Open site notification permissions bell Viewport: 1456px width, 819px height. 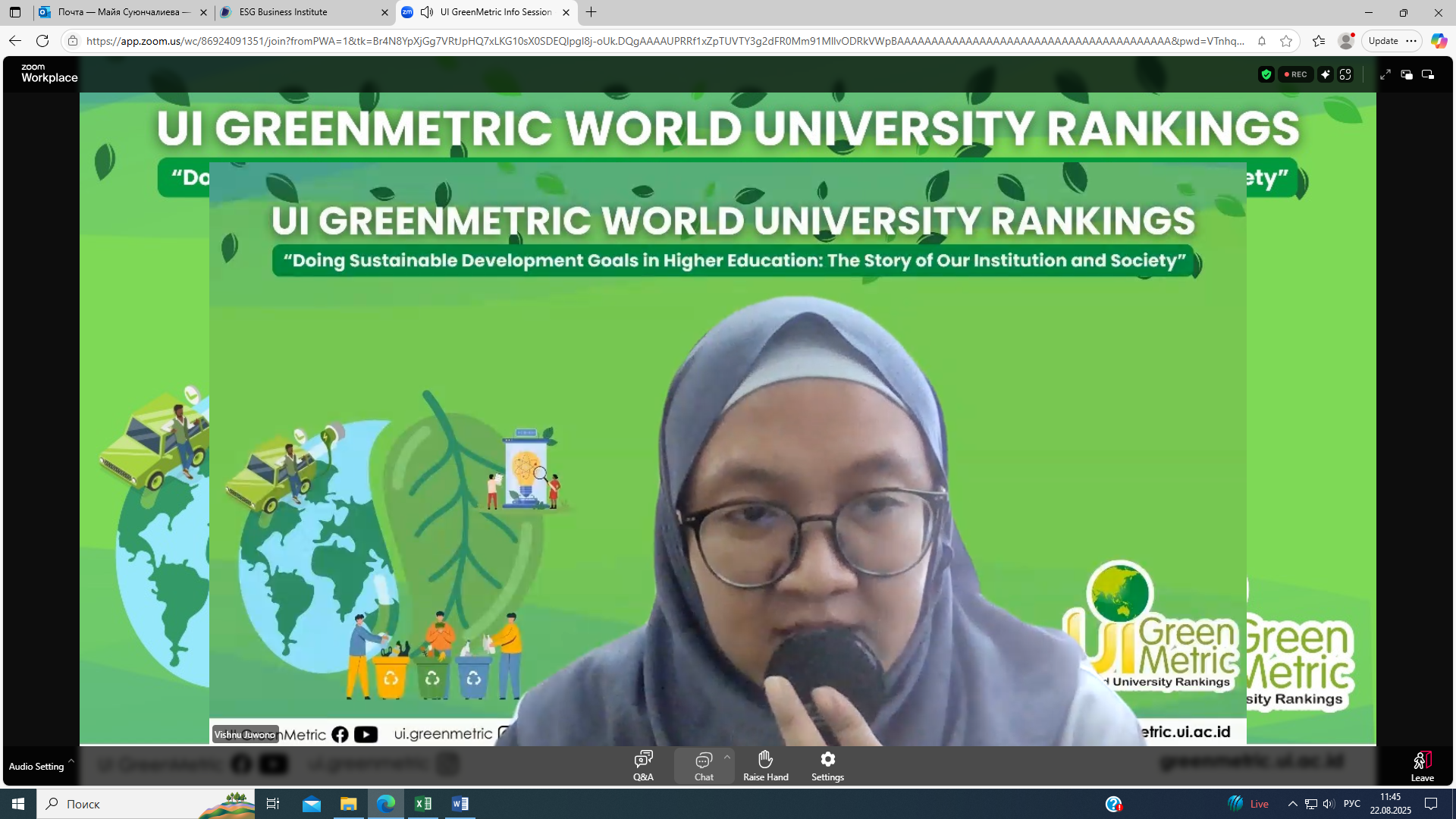[1262, 41]
